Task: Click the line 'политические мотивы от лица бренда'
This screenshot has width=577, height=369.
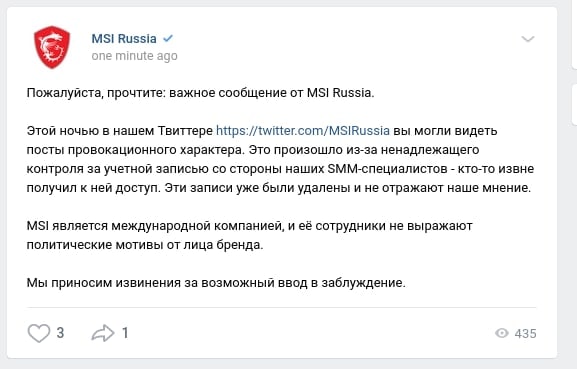Action: 145,245
